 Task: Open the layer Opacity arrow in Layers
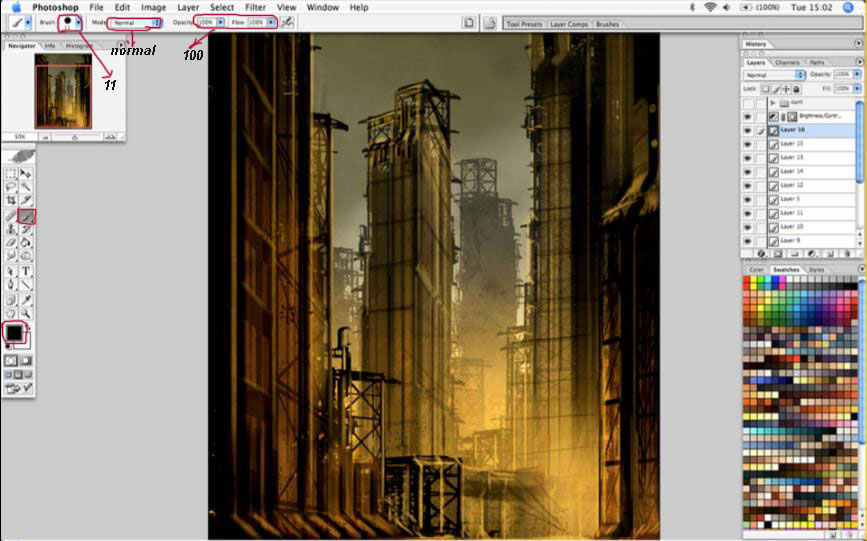click(856, 74)
